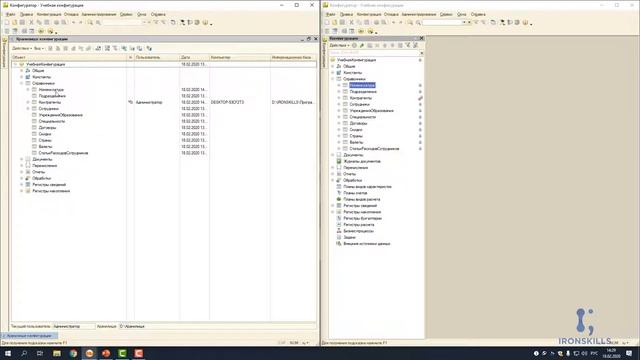This screenshot has height=360, width=640.
Task: Open Отладка menu in right window
Action: pos(391,14)
